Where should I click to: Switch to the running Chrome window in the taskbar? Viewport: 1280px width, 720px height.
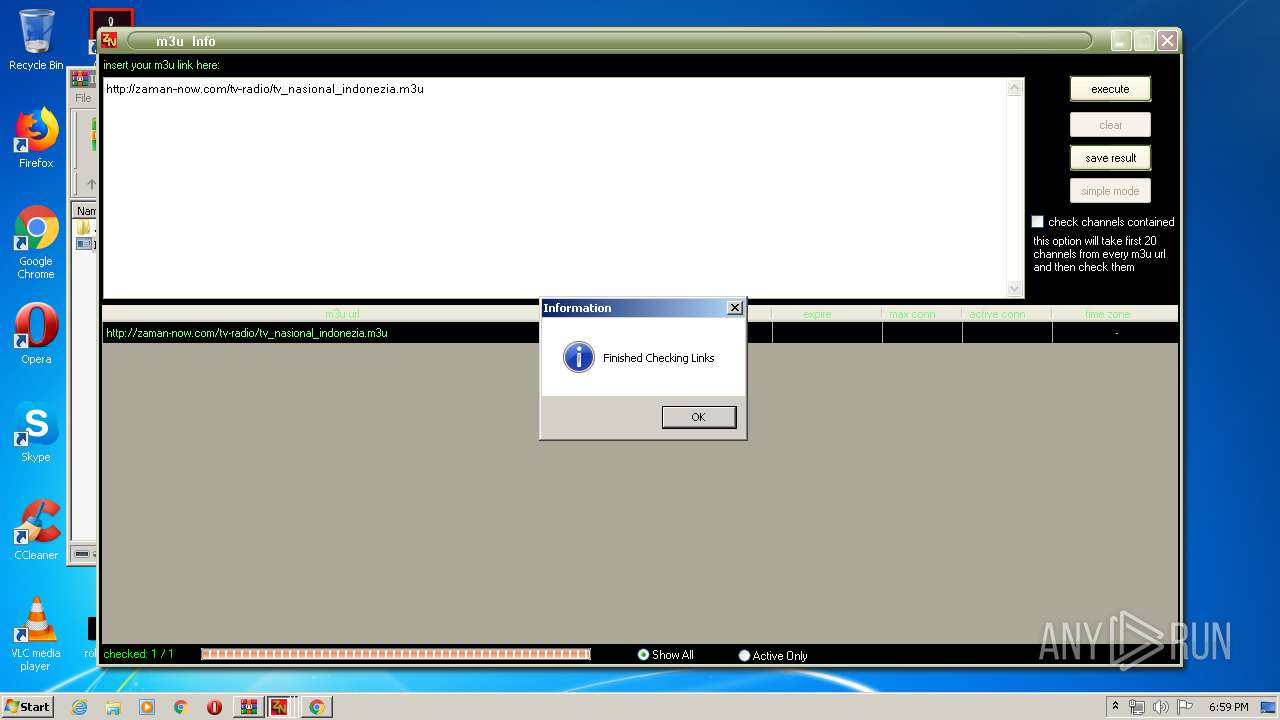click(x=317, y=707)
